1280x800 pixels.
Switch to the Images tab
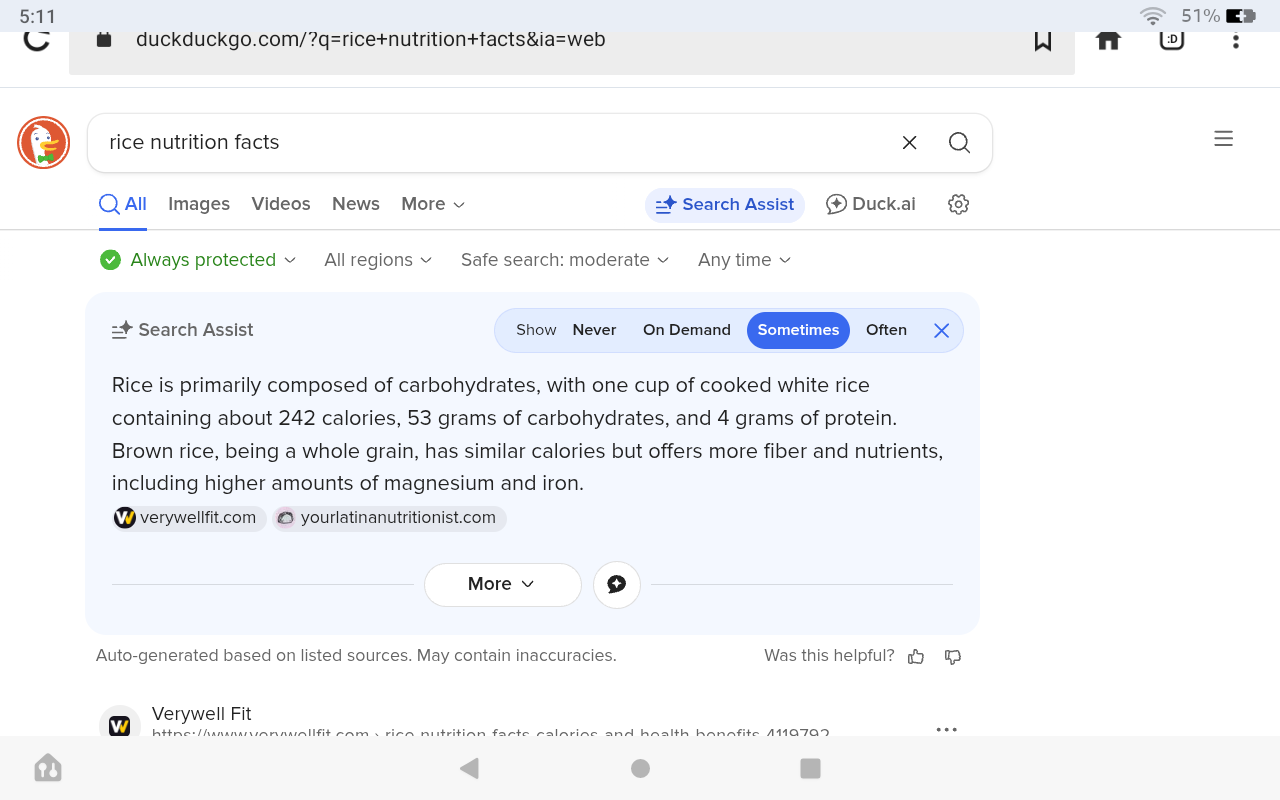199,204
